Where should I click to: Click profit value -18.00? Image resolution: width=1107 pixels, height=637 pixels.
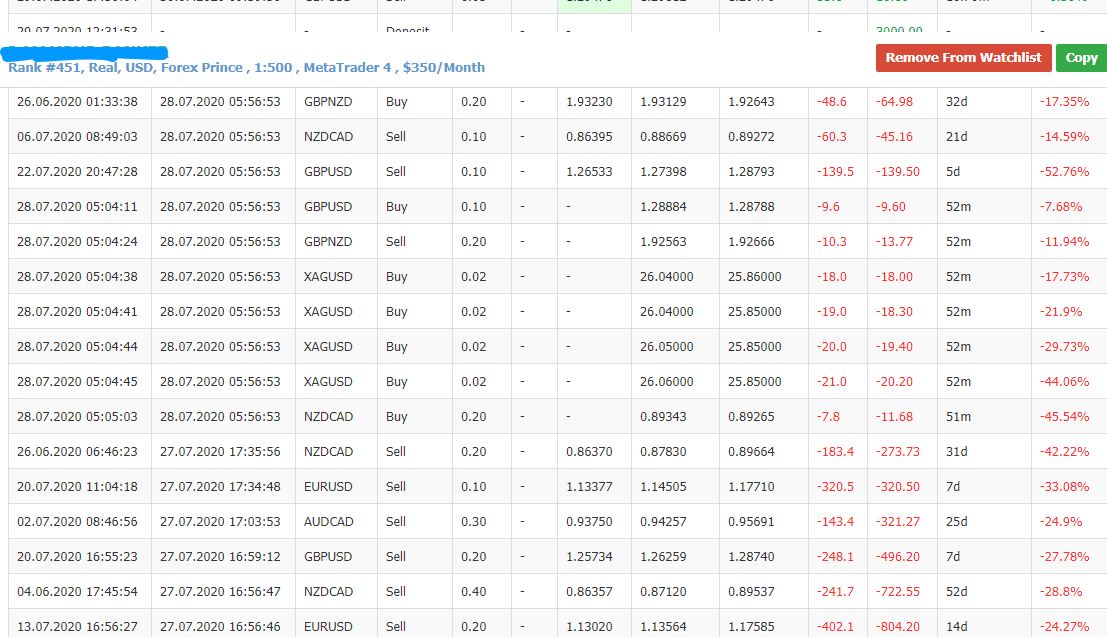[894, 277]
